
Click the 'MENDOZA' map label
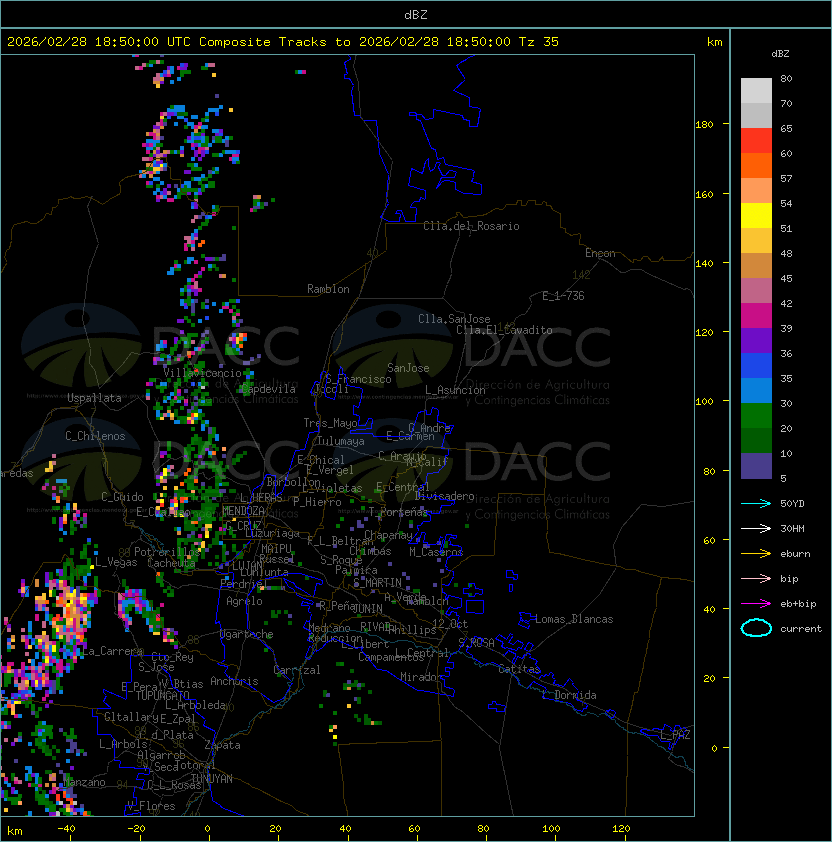click(243, 511)
